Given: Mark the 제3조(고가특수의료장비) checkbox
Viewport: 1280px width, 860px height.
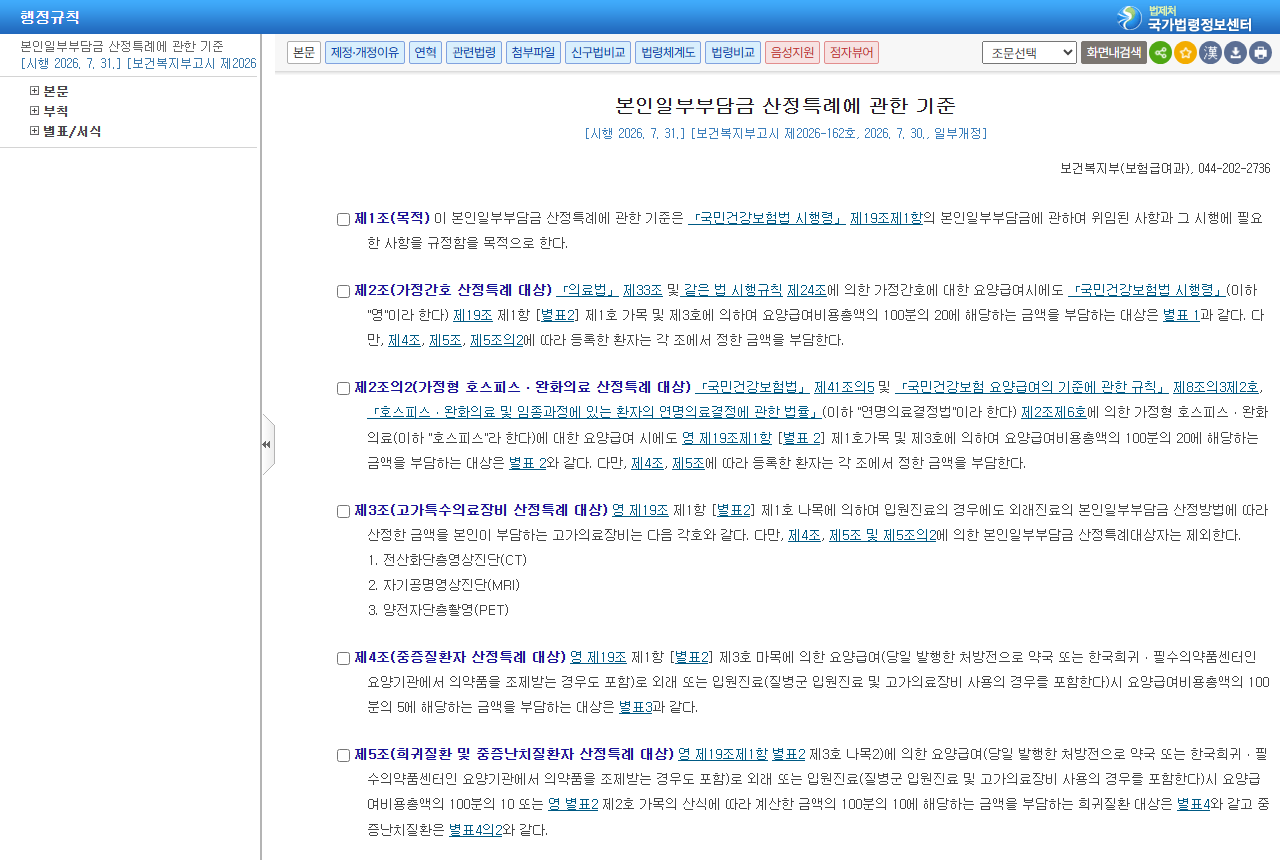Looking at the screenshot, I should pos(343,511).
